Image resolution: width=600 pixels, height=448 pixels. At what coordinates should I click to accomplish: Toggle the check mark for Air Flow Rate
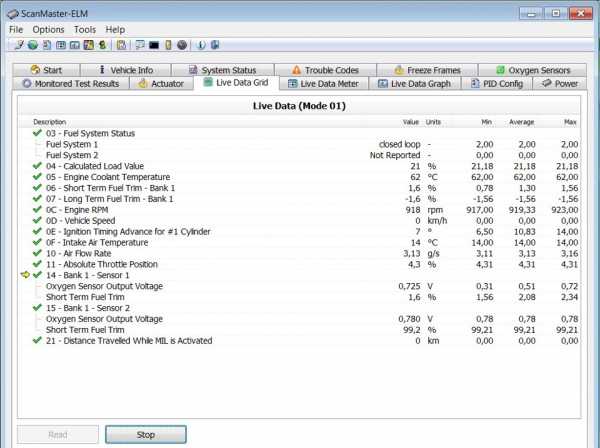coord(37,254)
